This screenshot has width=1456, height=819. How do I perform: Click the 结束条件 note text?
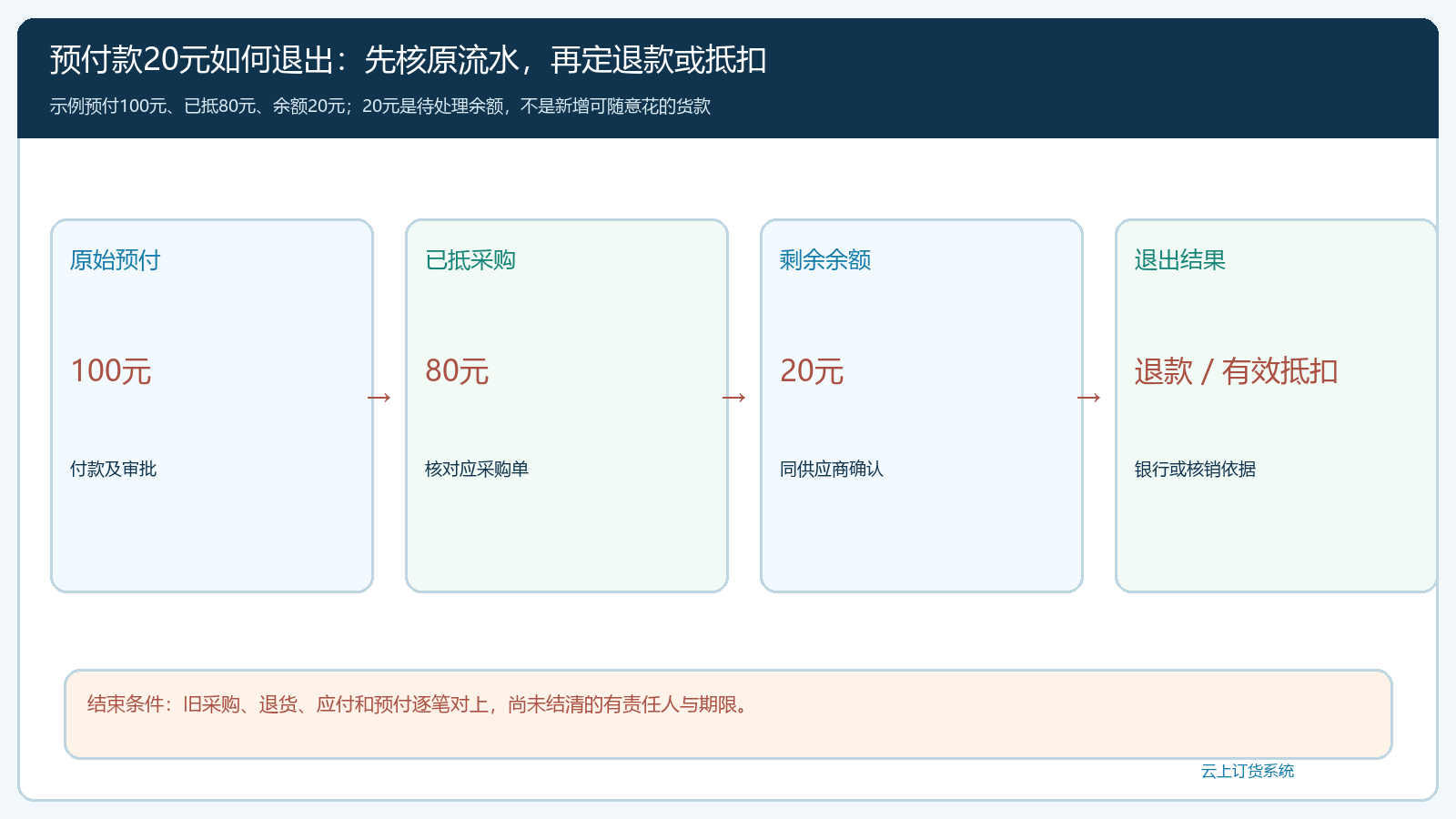[x=420, y=704]
